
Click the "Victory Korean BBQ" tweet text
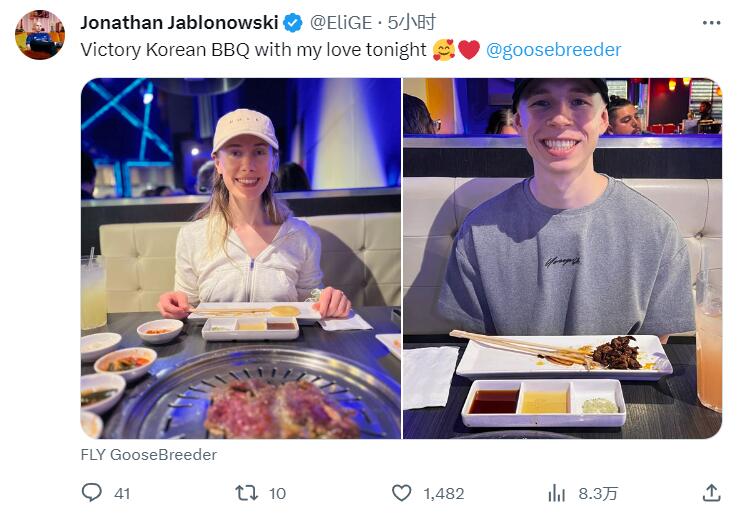point(253,49)
